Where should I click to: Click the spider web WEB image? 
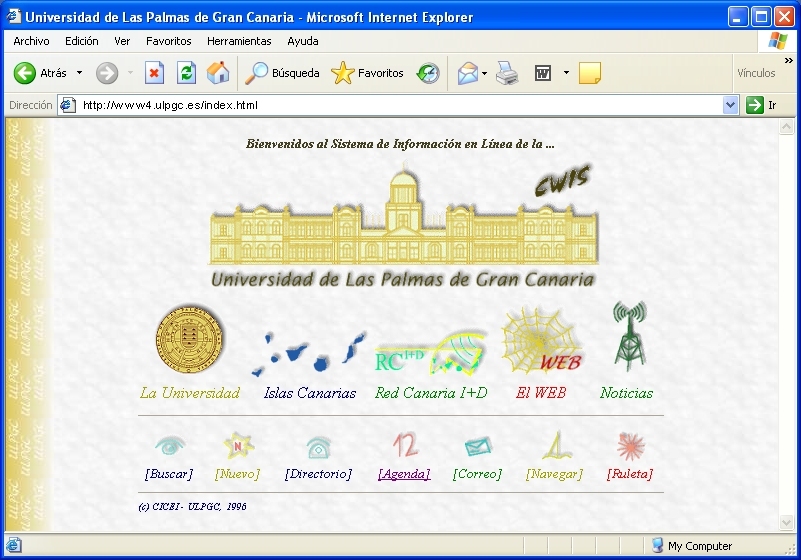(x=541, y=340)
